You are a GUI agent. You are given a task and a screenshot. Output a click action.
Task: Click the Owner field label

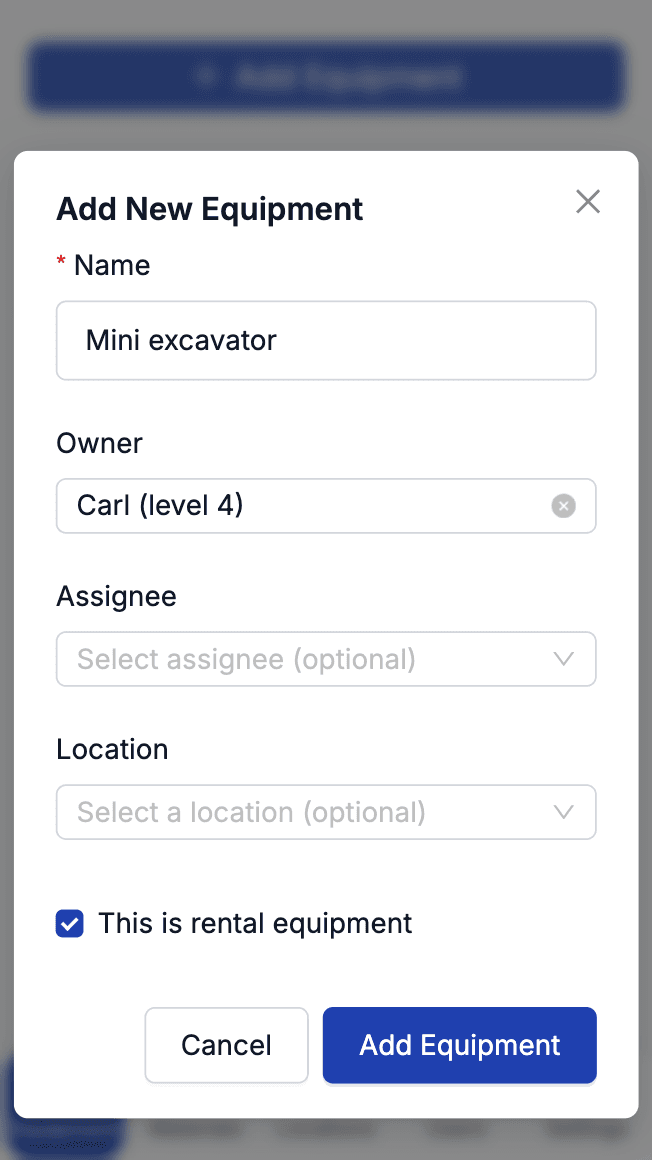point(99,443)
